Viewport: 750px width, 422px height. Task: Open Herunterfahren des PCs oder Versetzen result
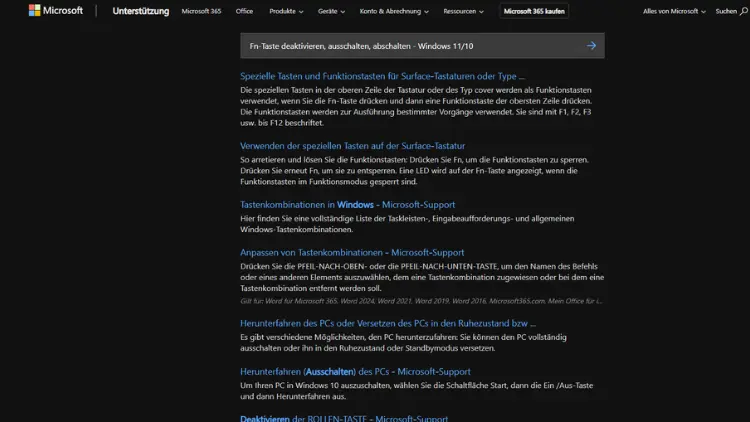click(x=388, y=323)
